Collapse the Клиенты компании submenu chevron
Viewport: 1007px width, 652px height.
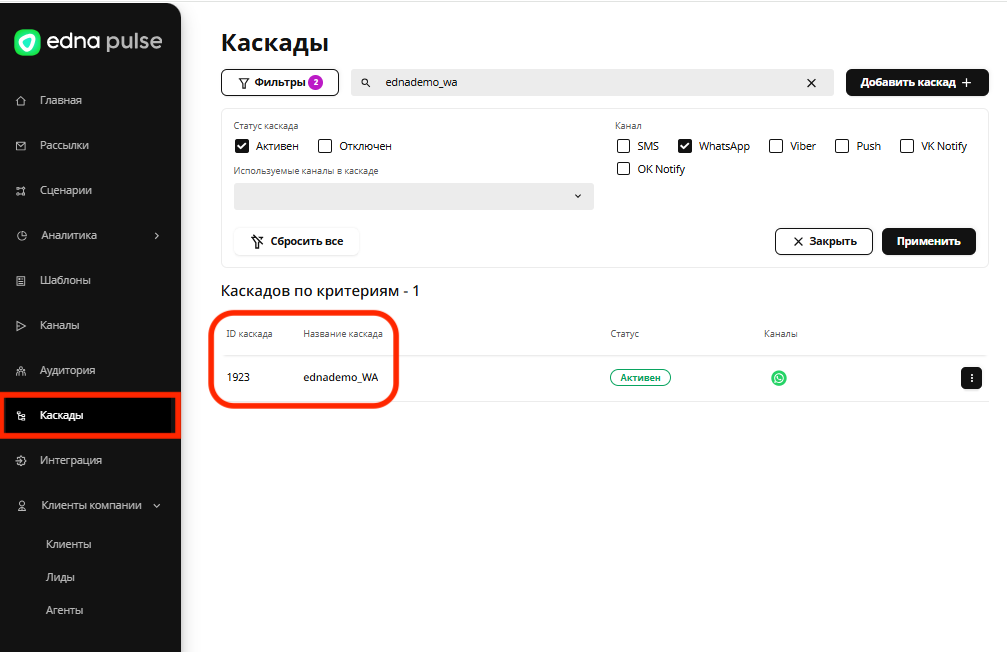(x=157, y=506)
